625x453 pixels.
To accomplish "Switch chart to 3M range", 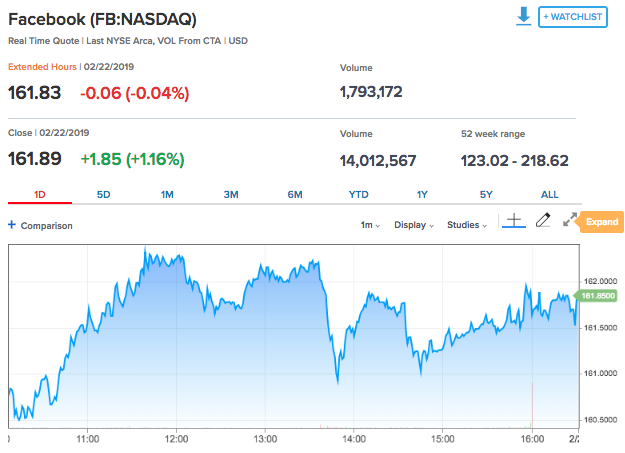I will [x=231, y=194].
